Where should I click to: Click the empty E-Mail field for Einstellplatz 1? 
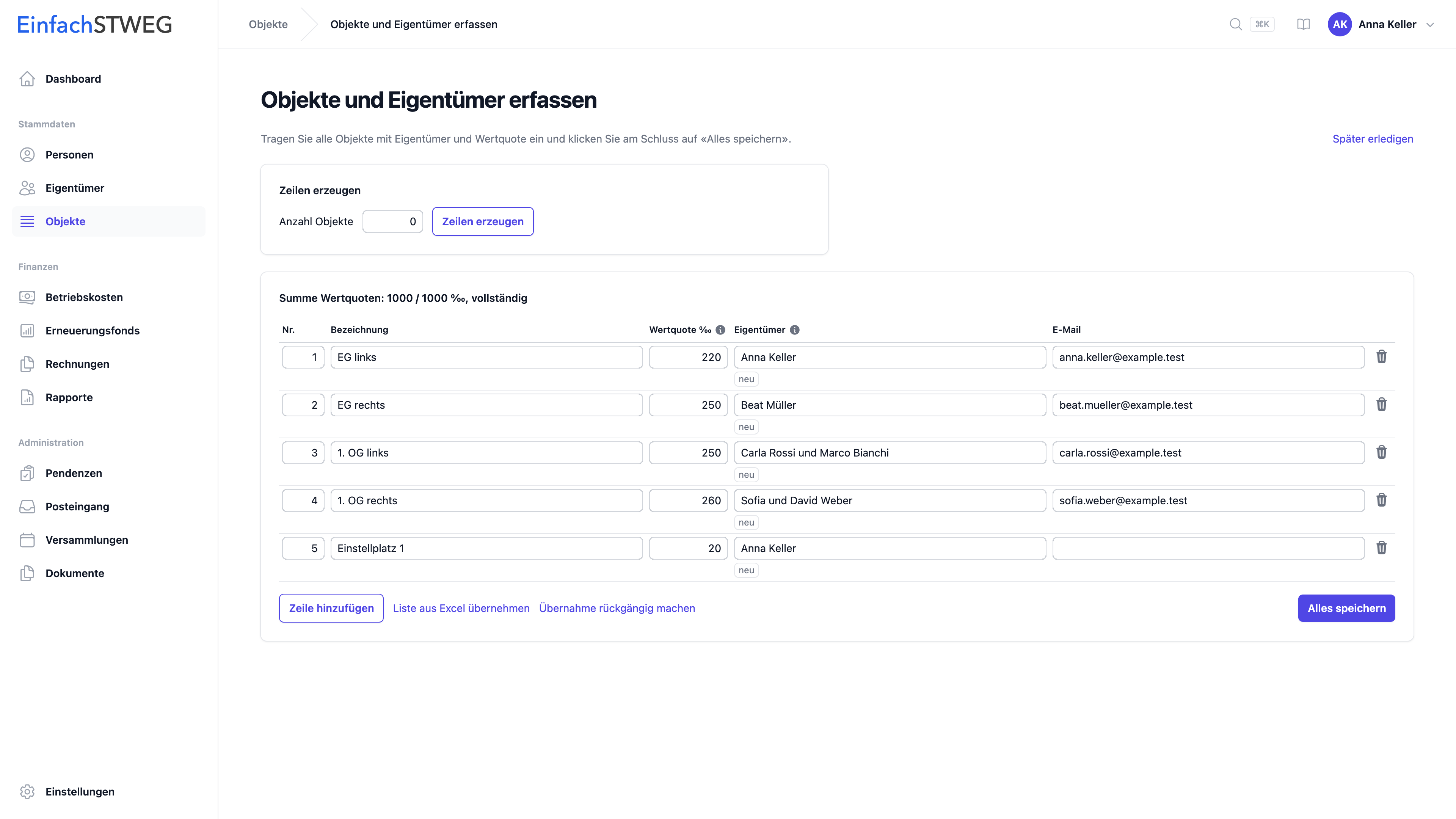point(1208,548)
